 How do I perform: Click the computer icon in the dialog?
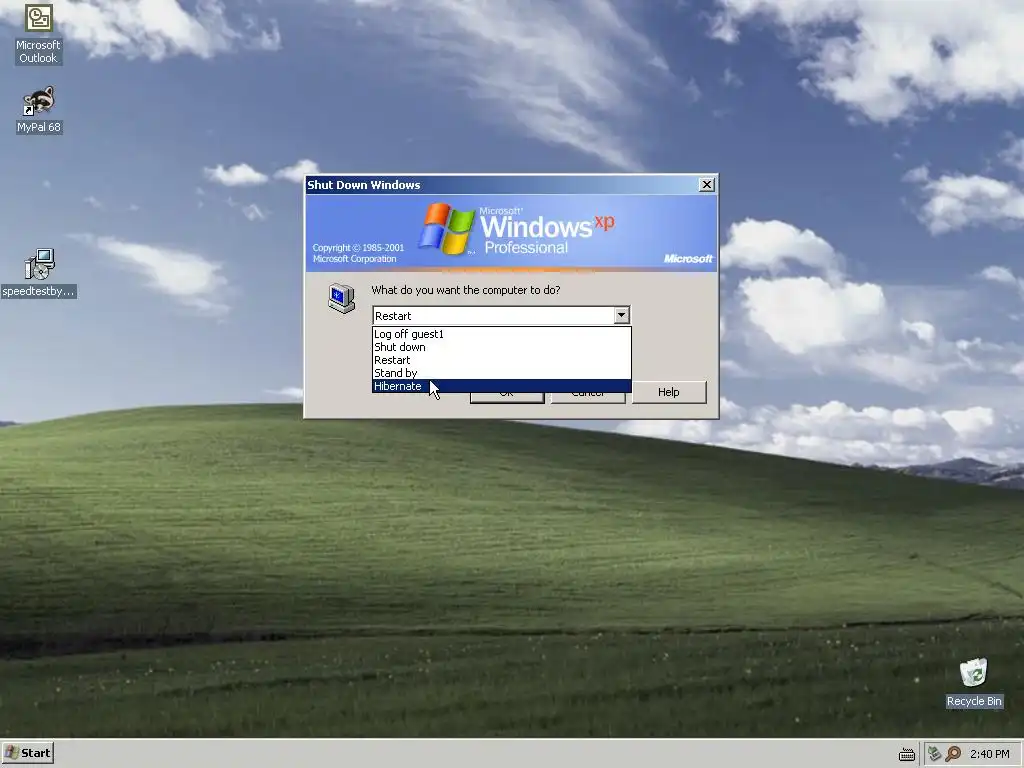point(342,298)
